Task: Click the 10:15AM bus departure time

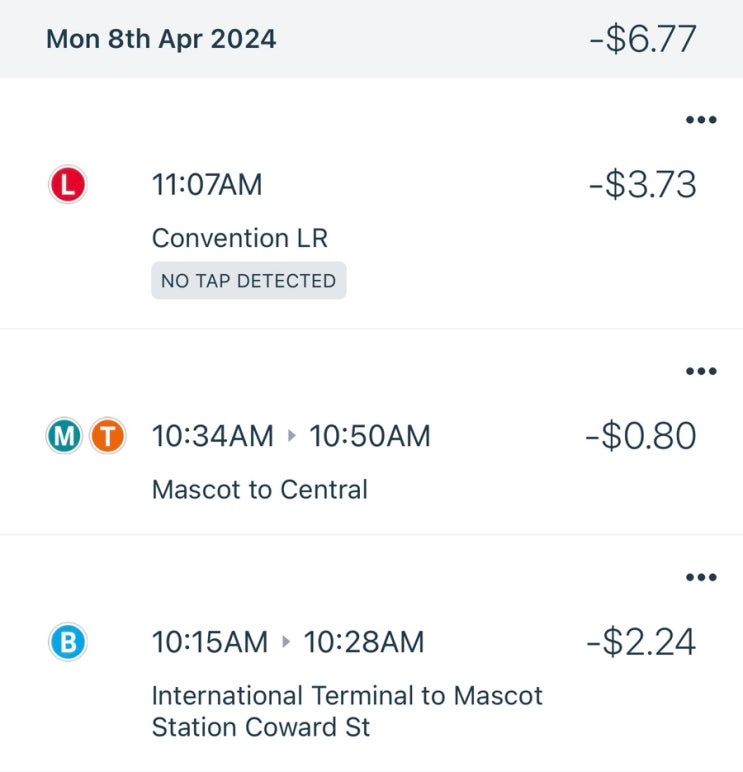Action: 209,642
